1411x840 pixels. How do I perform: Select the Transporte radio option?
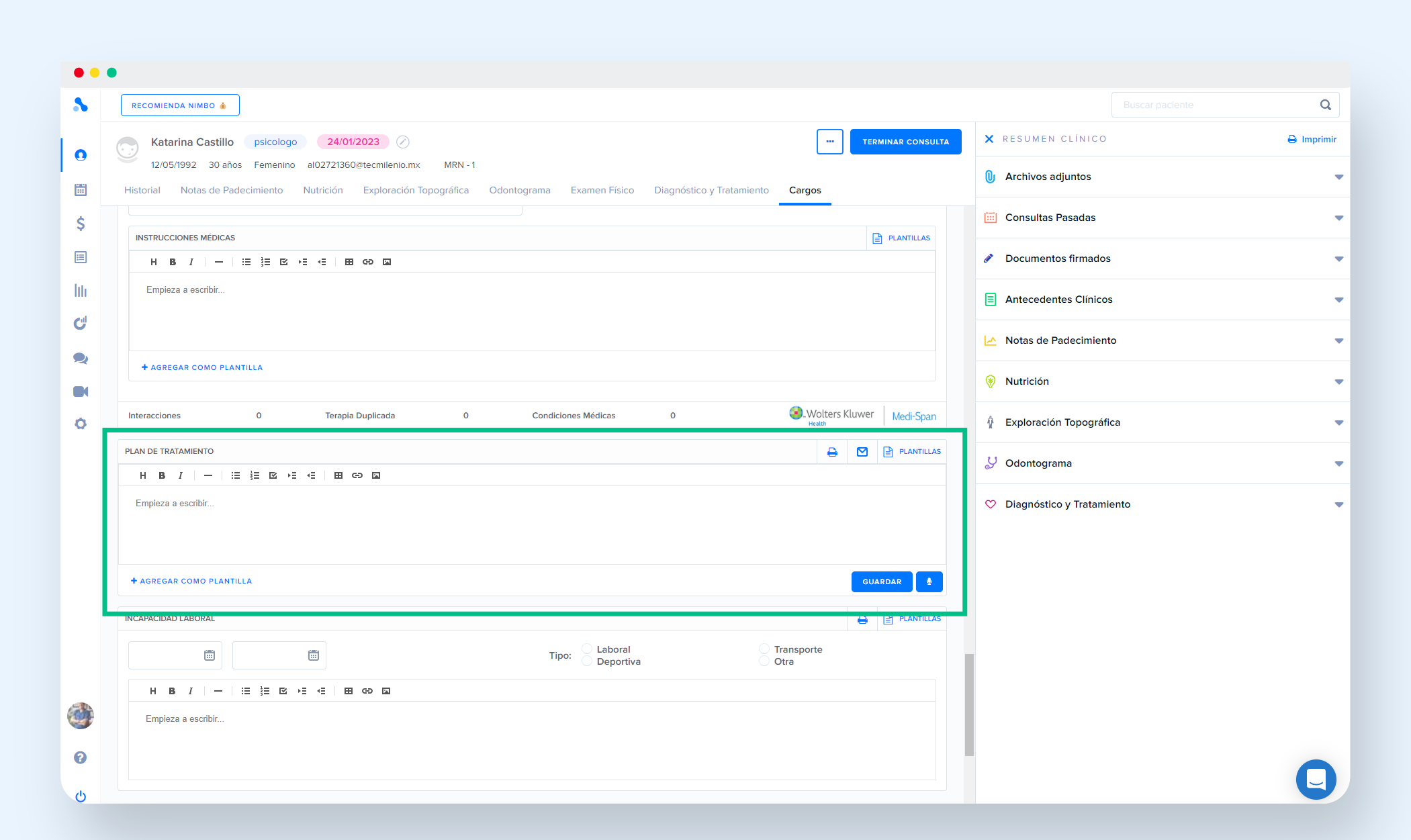pyautogui.click(x=764, y=649)
